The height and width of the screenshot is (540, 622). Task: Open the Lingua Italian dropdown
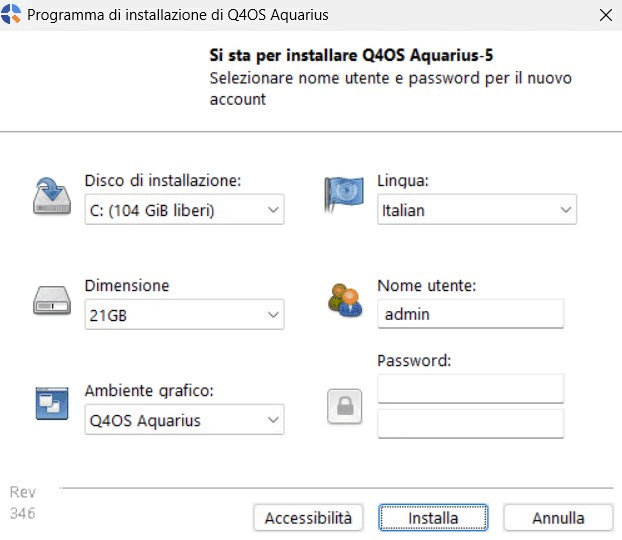tap(477, 209)
